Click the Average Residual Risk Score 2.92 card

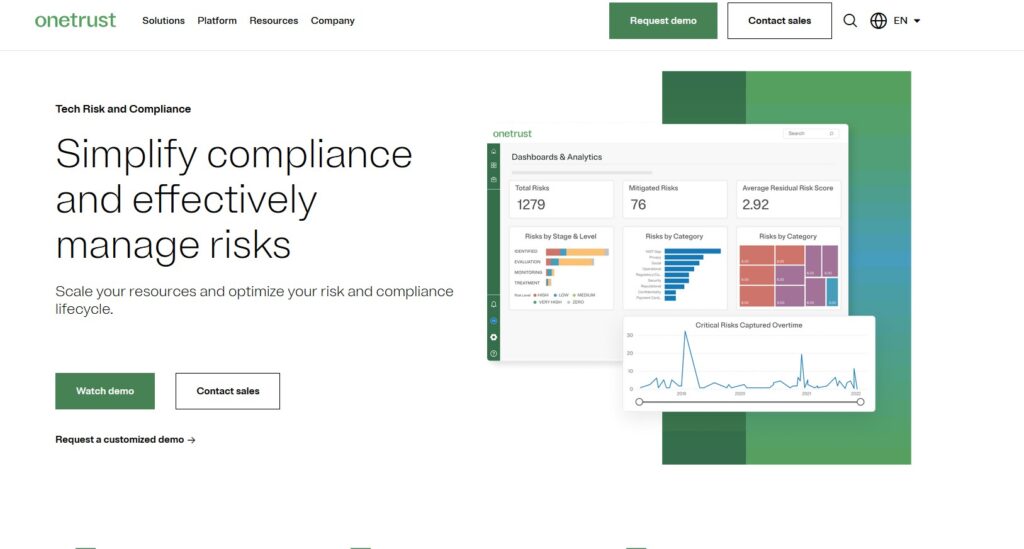788,199
